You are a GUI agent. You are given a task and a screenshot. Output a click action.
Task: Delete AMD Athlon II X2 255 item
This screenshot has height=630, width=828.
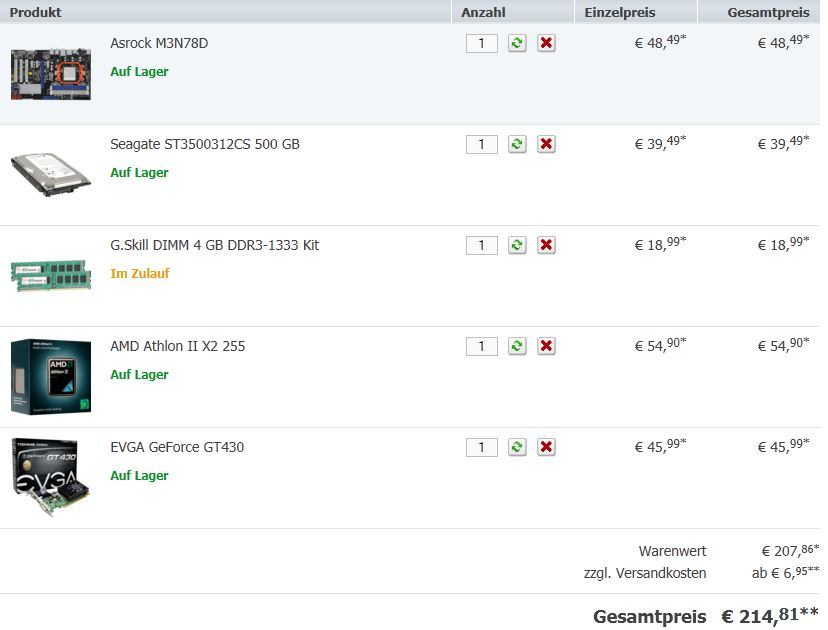point(546,346)
